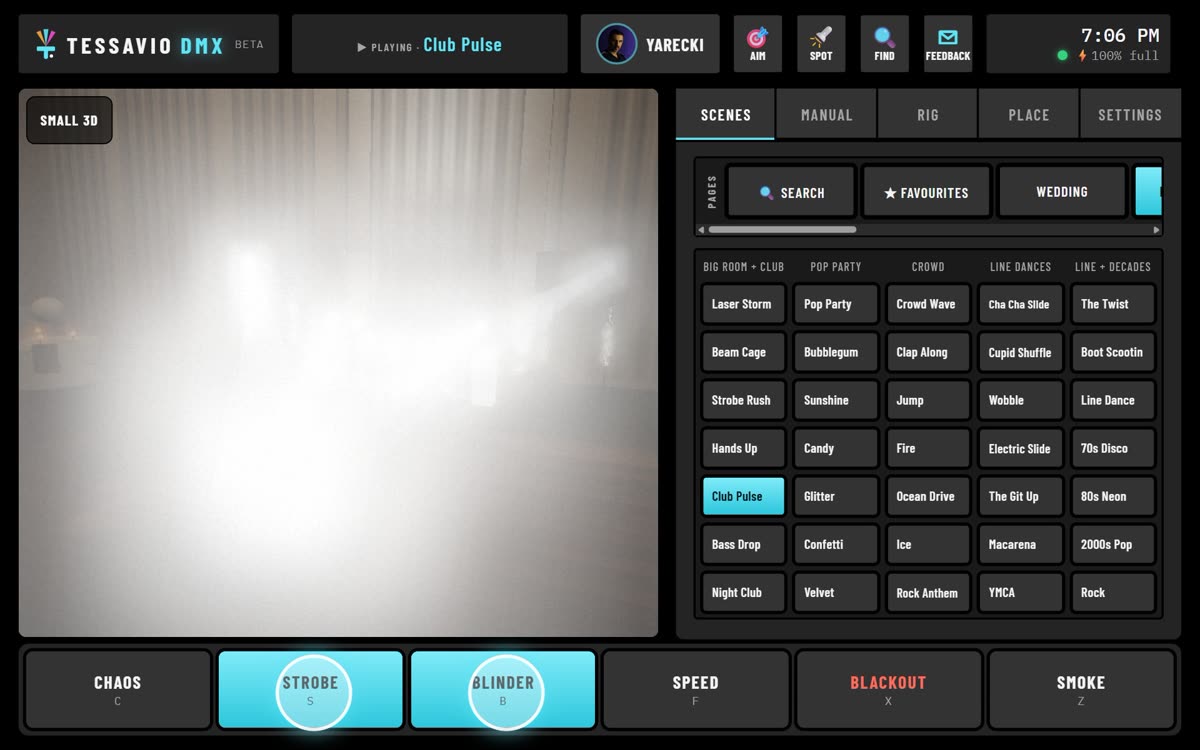
Task: Select the Macarena scene
Action: [1020, 544]
